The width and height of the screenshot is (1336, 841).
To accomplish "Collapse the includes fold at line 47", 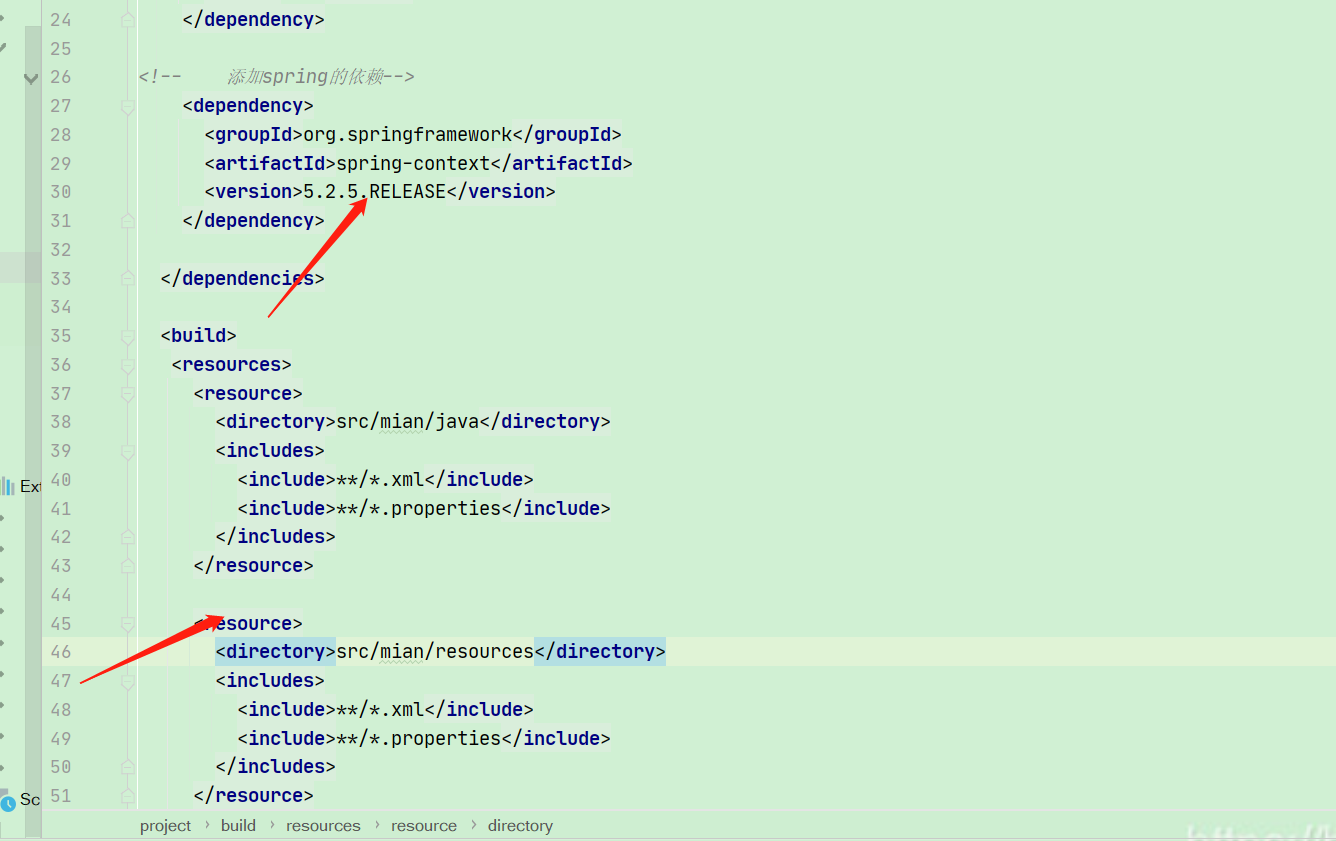I will [x=127, y=681].
